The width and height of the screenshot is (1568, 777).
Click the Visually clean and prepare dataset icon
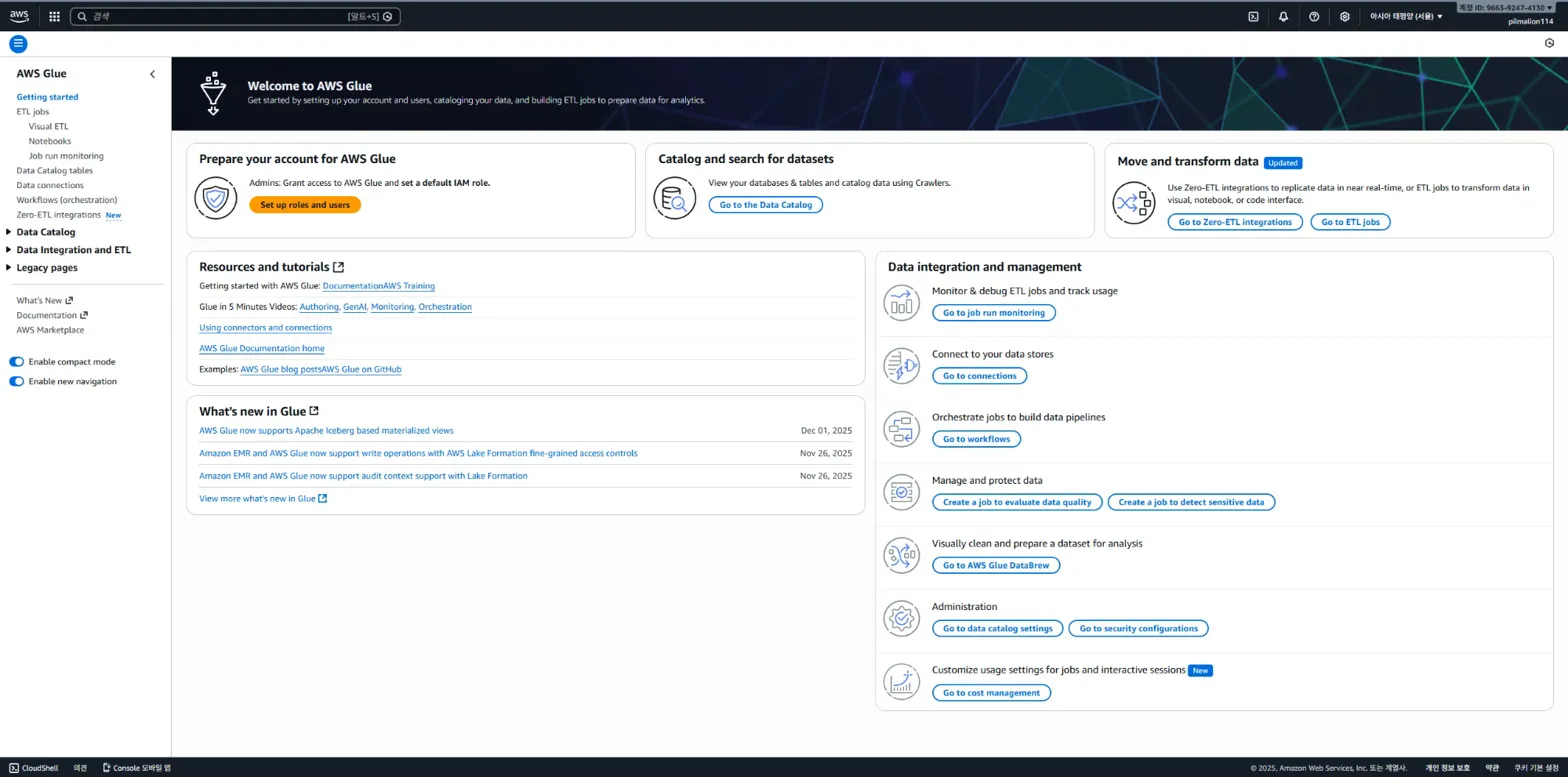902,555
